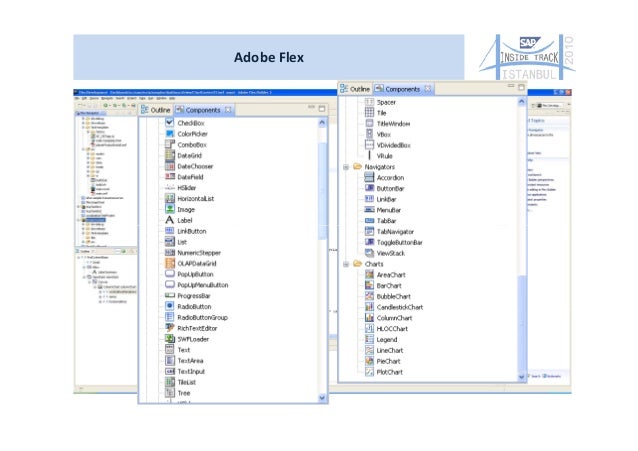
Task: Maximize the left Components panel
Action: (322, 108)
